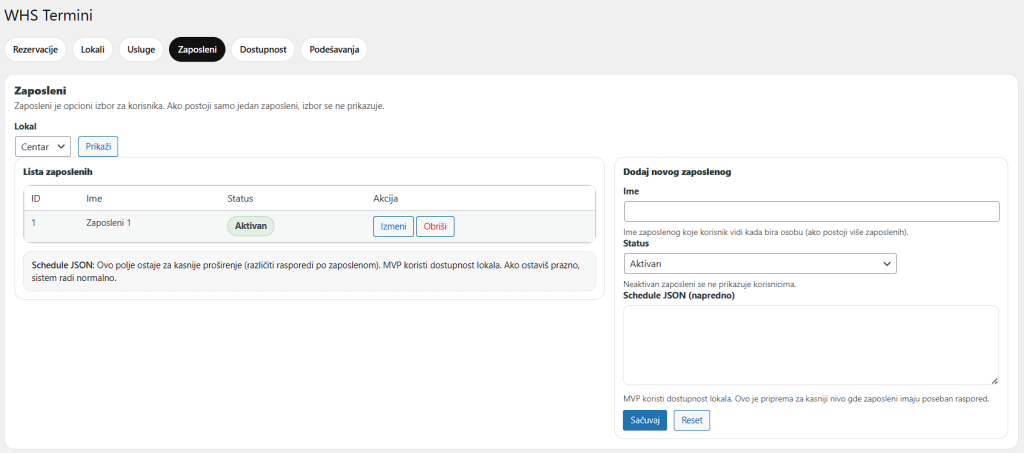Select the Zaposleni 1 name cell

tap(109, 223)
